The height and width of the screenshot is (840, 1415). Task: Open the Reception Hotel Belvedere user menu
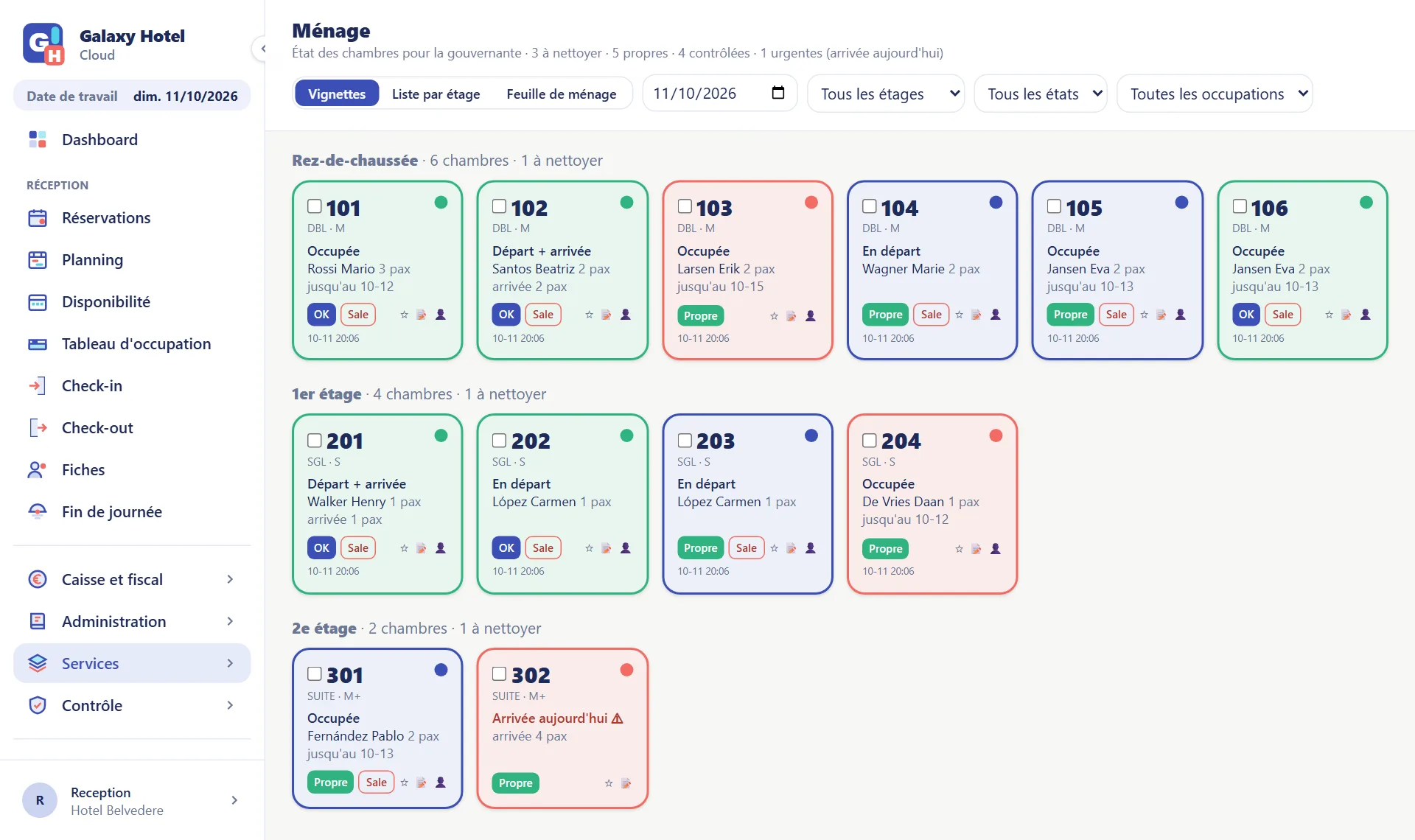pyautogui.click(x=132, y=801)
